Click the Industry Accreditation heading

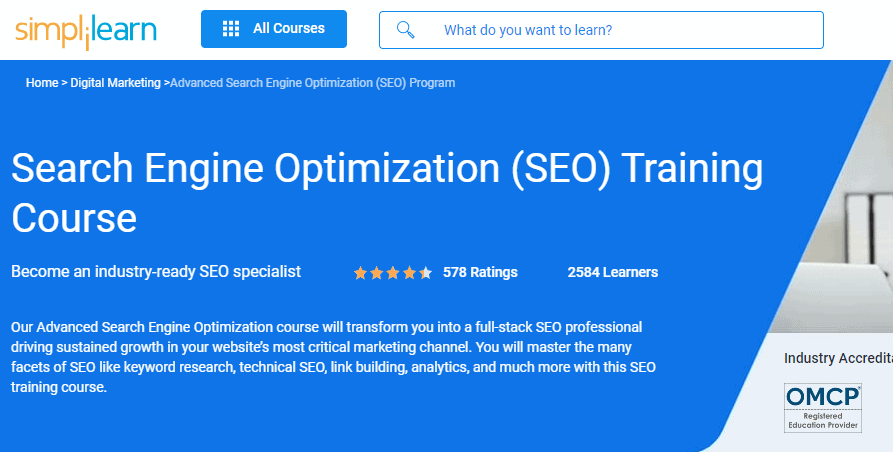(837, 358)
